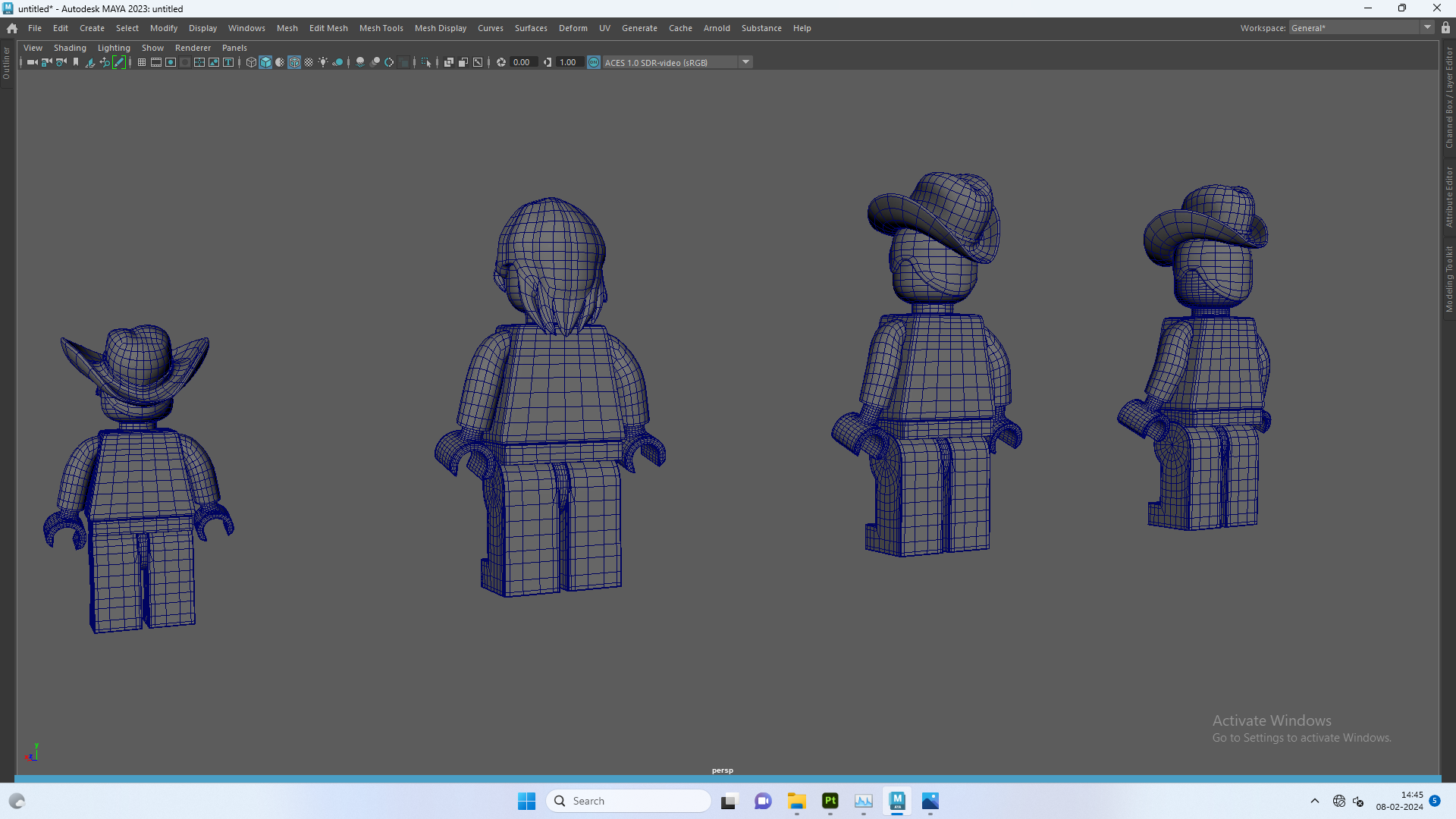Open the panel View menu
This screenshot has width=1456, height=819.
(x=33, y=48)
